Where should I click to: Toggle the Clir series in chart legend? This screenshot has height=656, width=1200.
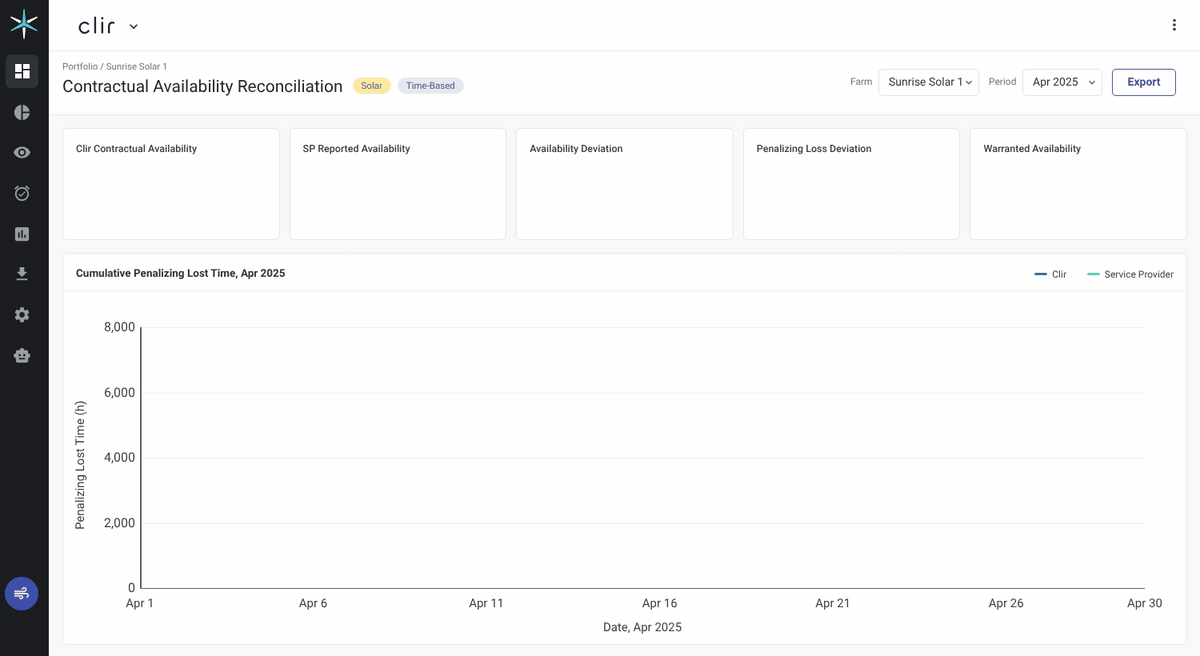[1051, 274]
